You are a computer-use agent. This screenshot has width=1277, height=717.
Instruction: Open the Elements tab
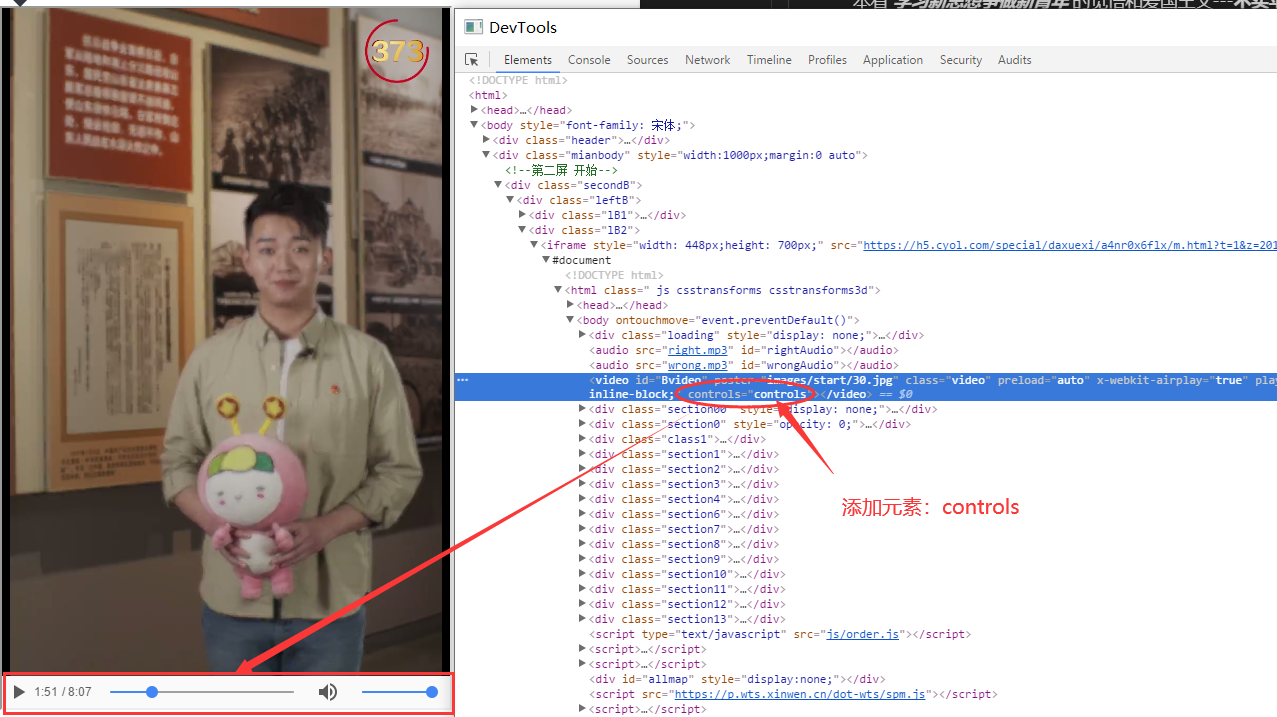point(528,60)
